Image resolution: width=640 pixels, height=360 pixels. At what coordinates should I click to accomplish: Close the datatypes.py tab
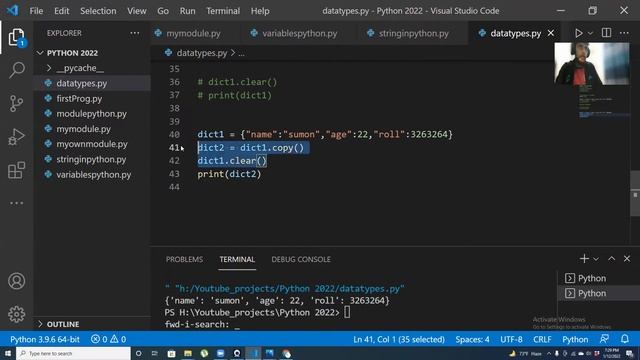[x=551, y=33]
